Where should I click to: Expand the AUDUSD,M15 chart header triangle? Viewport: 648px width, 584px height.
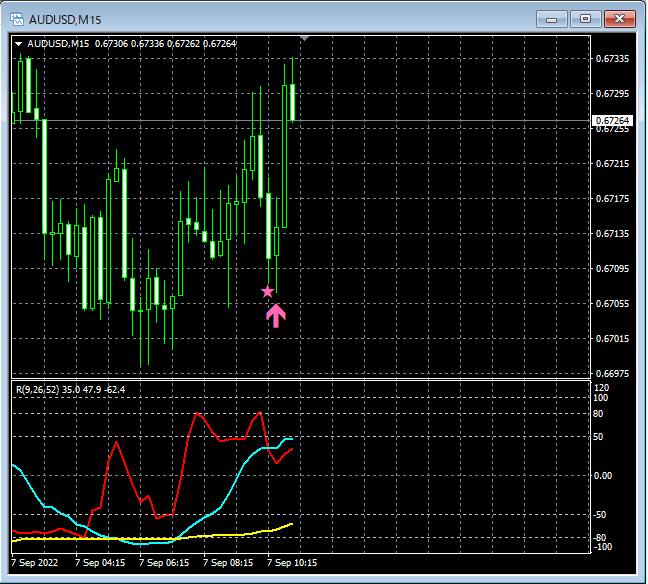(19, 44)
